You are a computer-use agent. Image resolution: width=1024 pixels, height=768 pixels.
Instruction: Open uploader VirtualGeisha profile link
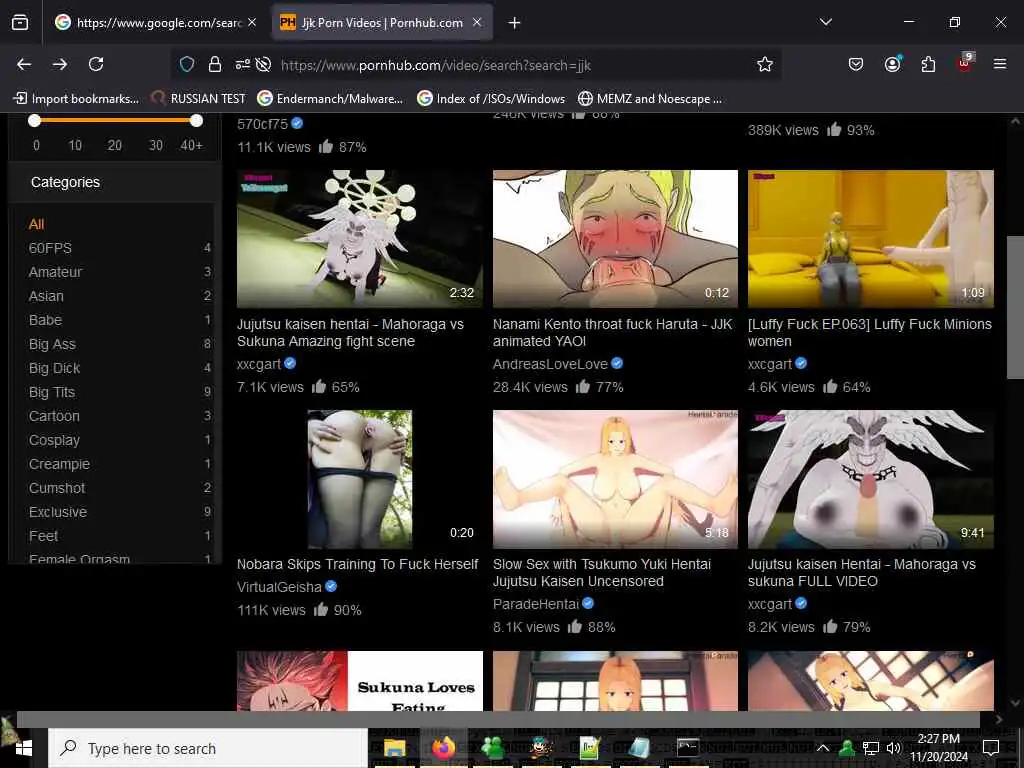click(x=280, y=587)
